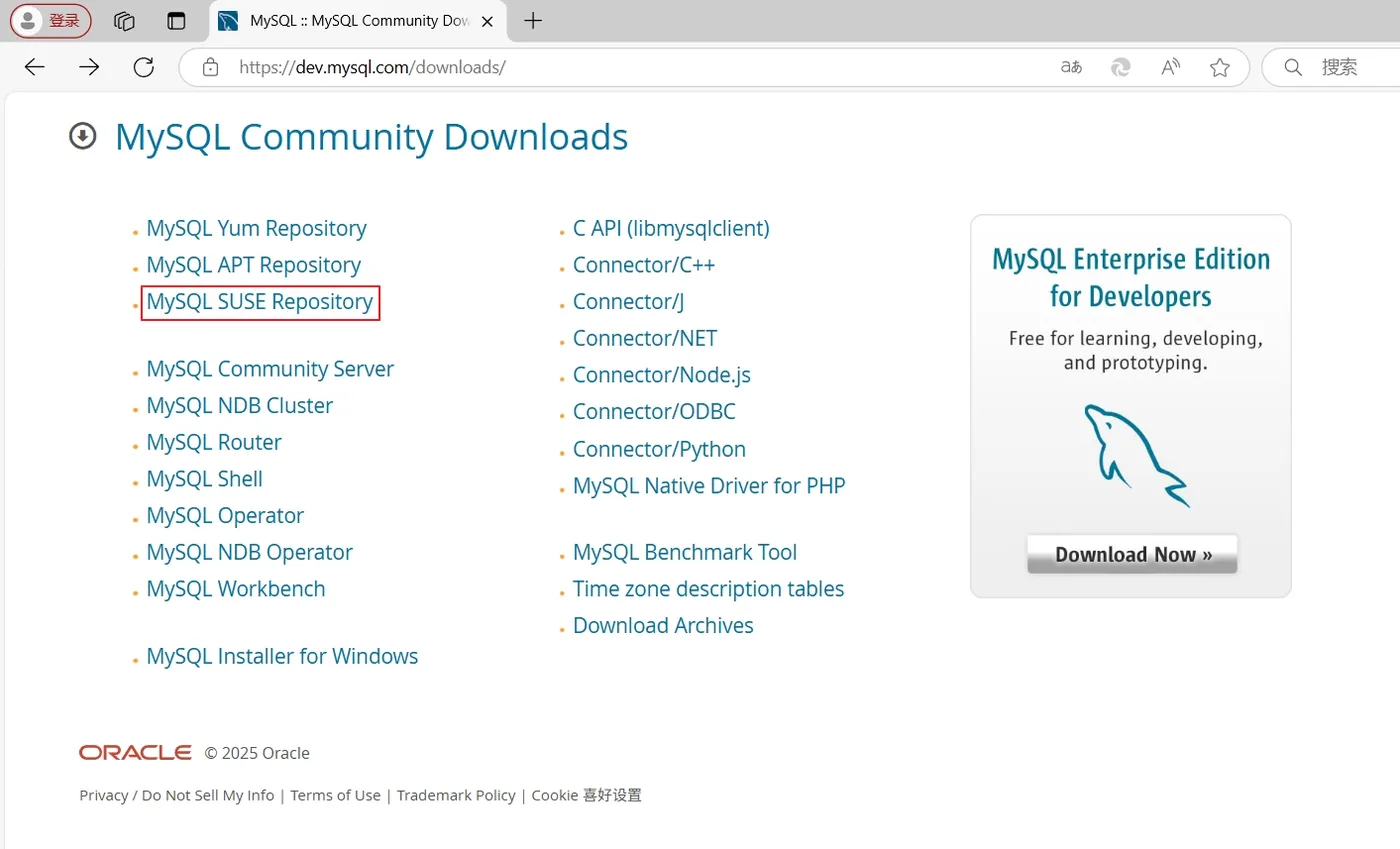
Task: Open a new browser tab
Action: [x=533, y=21]
